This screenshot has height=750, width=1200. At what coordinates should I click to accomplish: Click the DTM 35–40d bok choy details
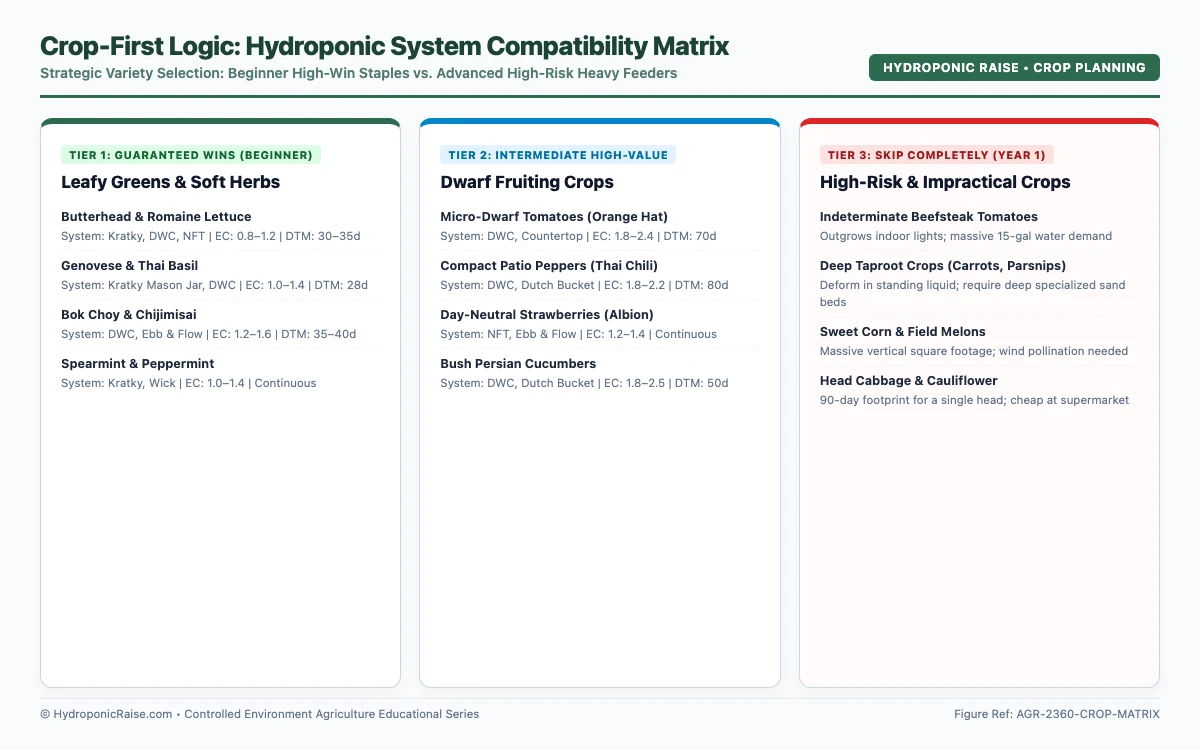pyautogui.click(x=209, y=334)
